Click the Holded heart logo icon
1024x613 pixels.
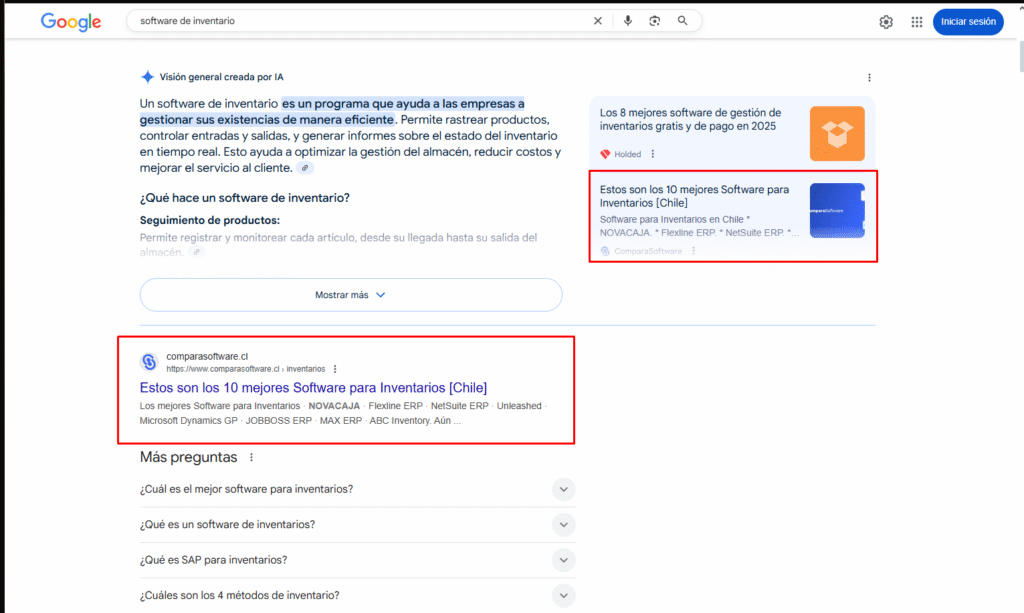[x=605, y=154]
